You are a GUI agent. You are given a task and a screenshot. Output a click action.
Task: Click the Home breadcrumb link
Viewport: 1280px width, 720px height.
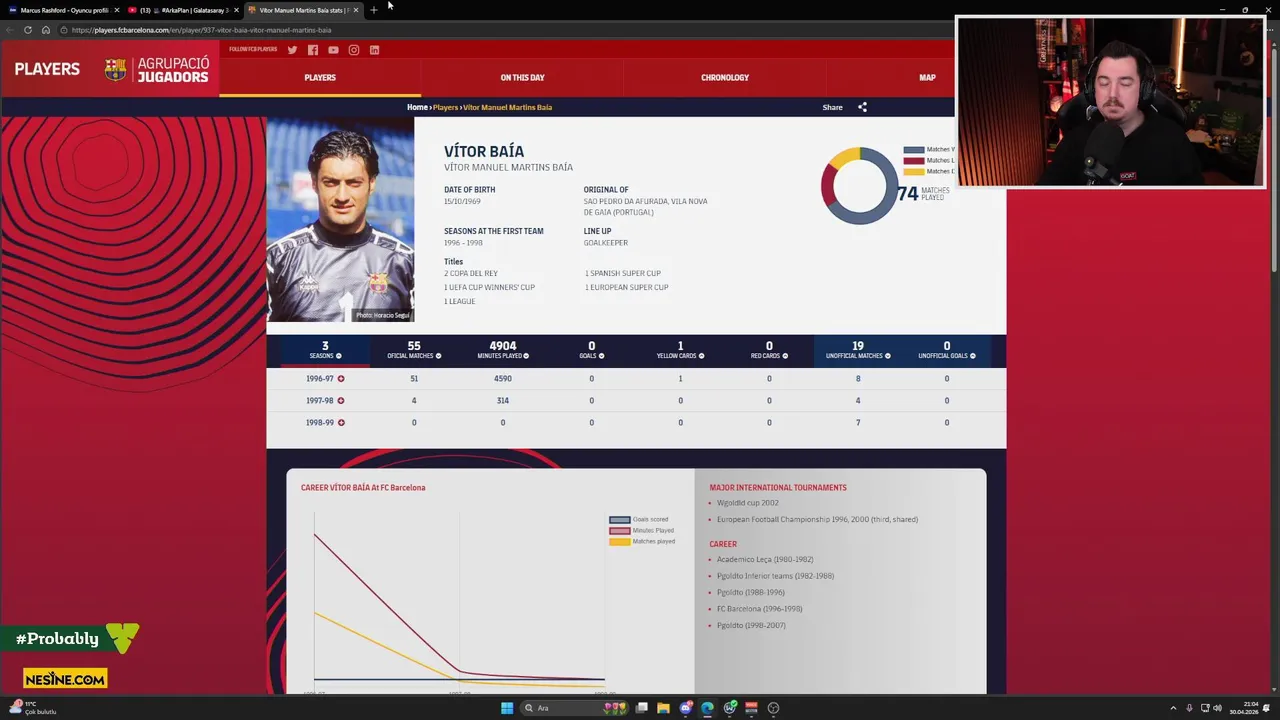click(417, 107)
